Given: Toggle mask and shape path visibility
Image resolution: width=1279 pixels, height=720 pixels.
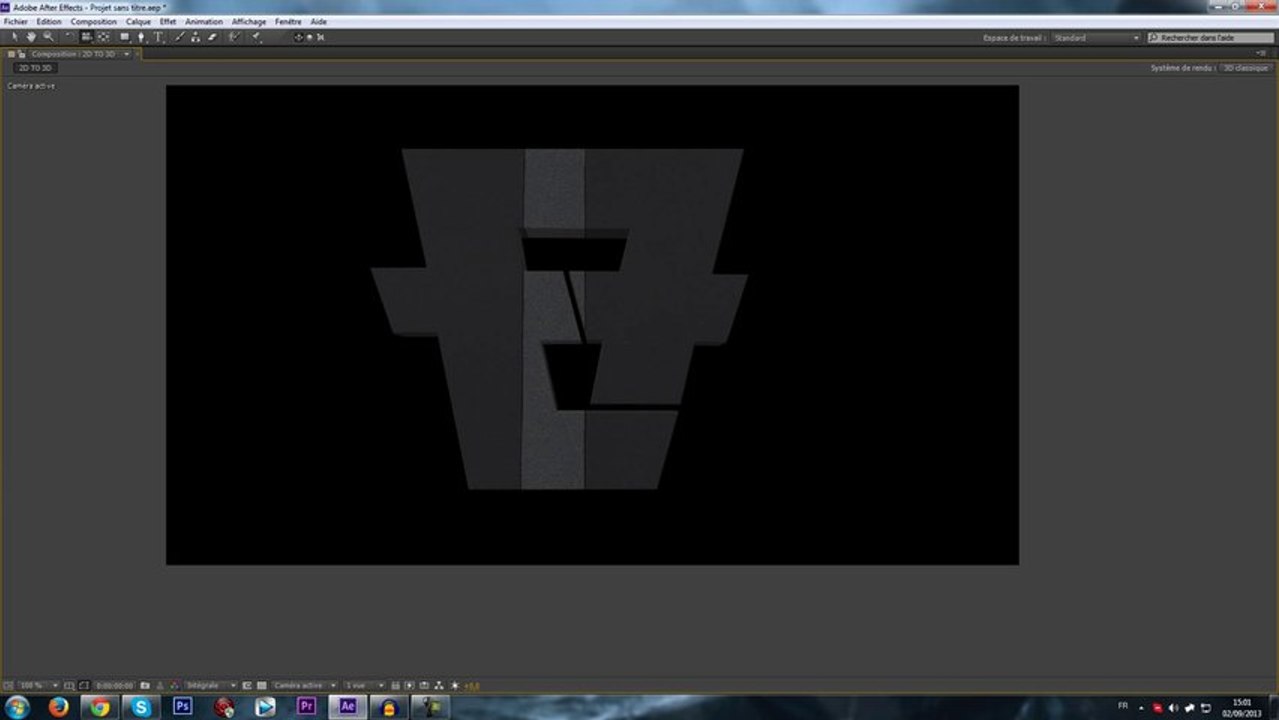Looking at the screenshot, I should [83, 685].
